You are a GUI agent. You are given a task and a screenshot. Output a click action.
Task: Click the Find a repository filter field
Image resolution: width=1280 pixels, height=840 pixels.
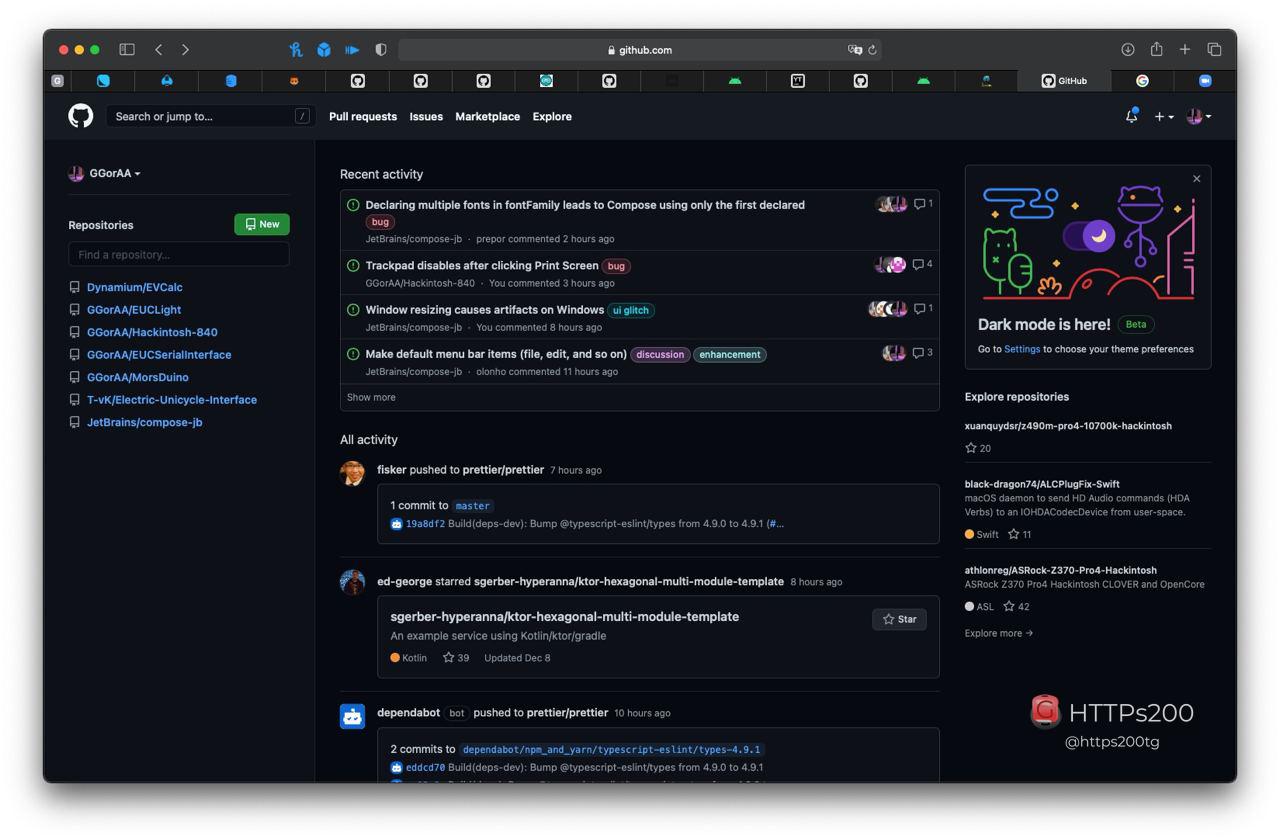pyautogui.click(x=179, y=254)
